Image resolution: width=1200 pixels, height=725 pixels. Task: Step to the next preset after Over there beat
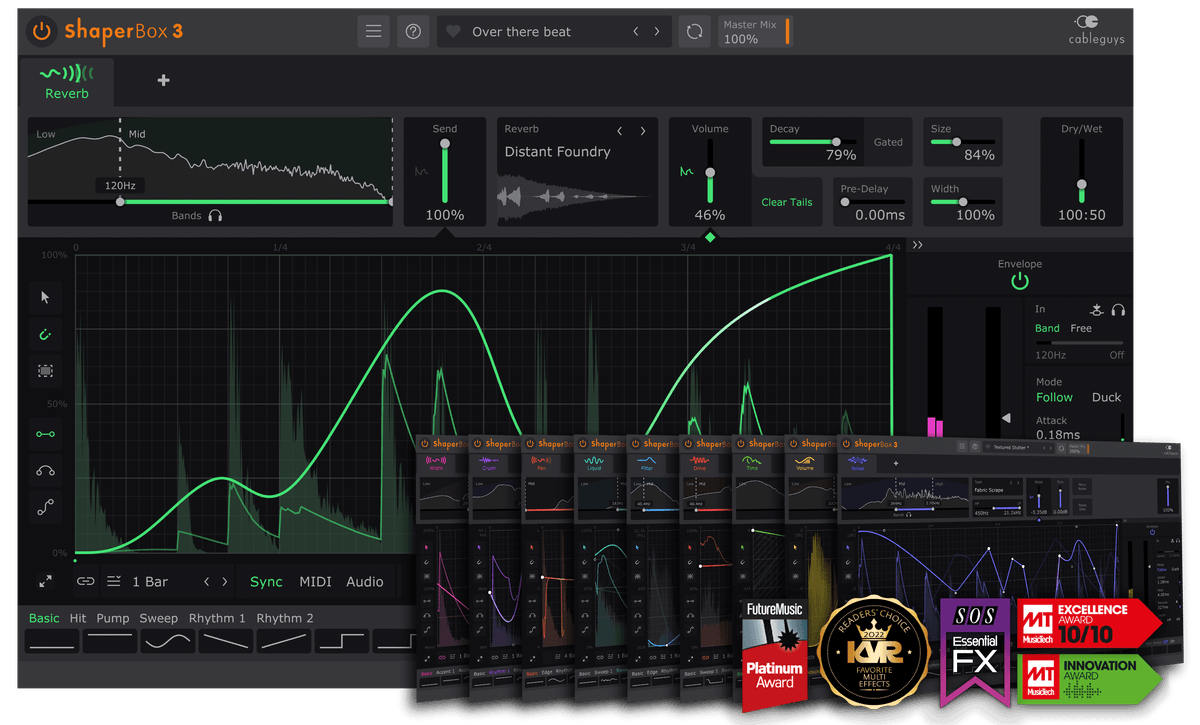pyautogui.click(x=657, y=32)
